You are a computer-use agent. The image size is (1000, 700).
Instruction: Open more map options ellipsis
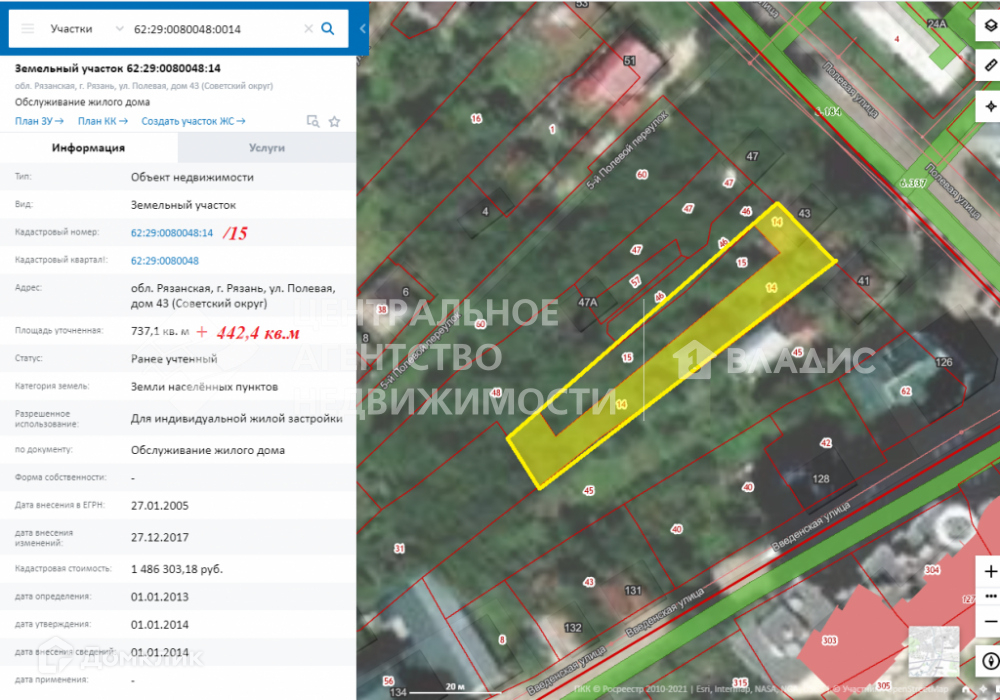pos(990,596)
